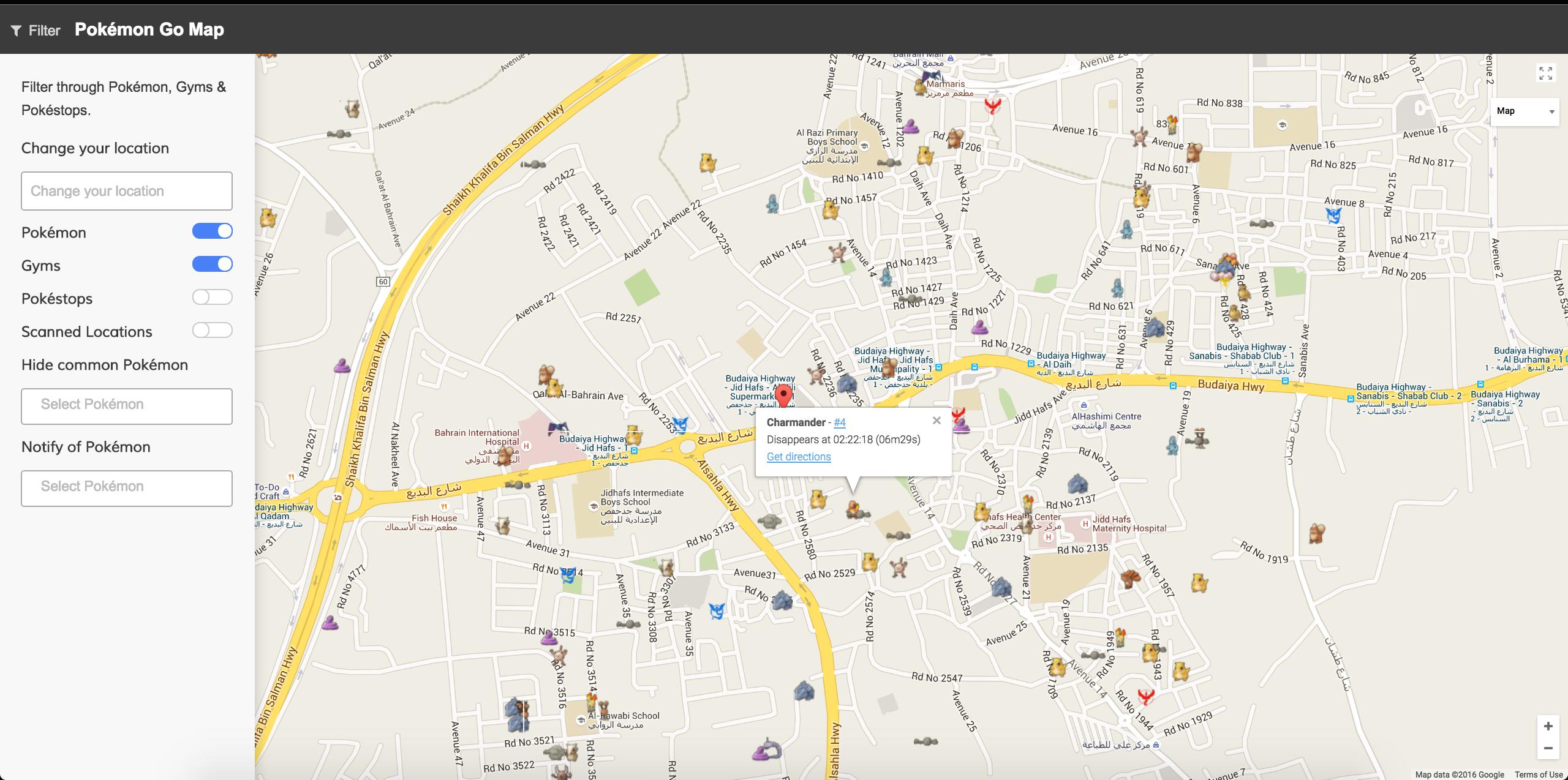
Task: Open Hide common Pokémon select box
Action: coord(127,406)
